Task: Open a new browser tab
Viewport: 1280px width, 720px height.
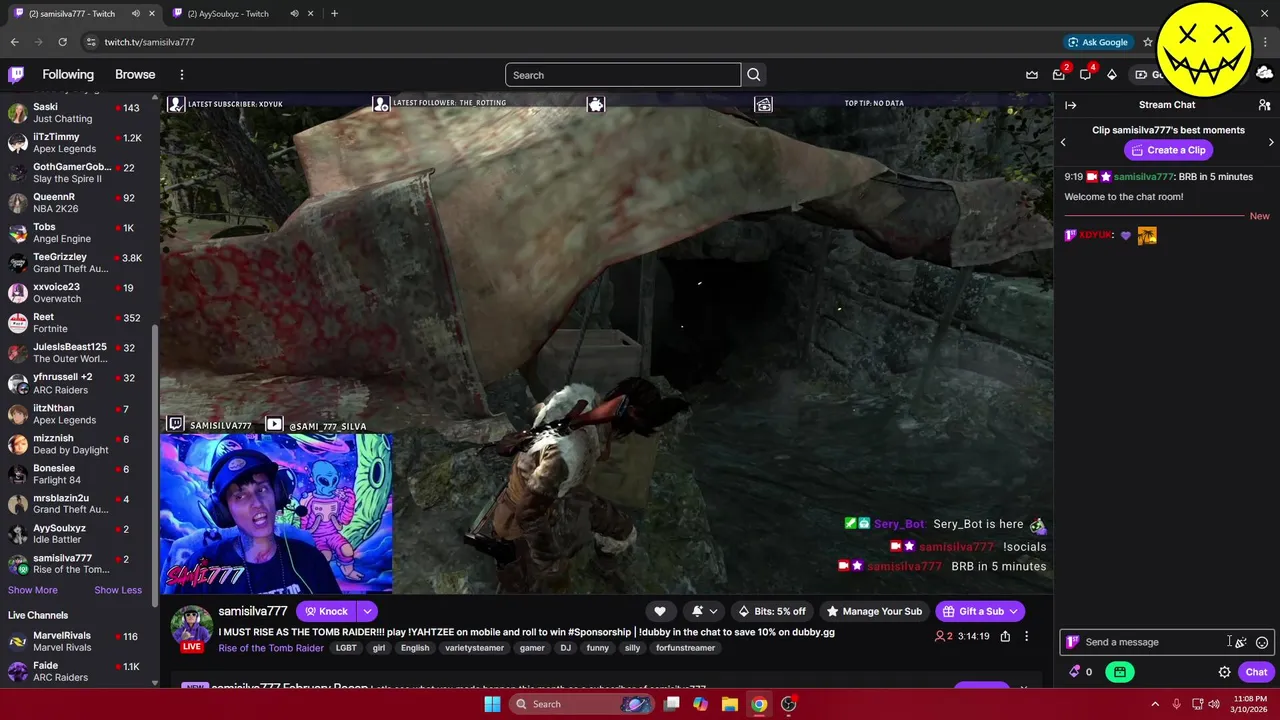Action: tap(334, 14)
